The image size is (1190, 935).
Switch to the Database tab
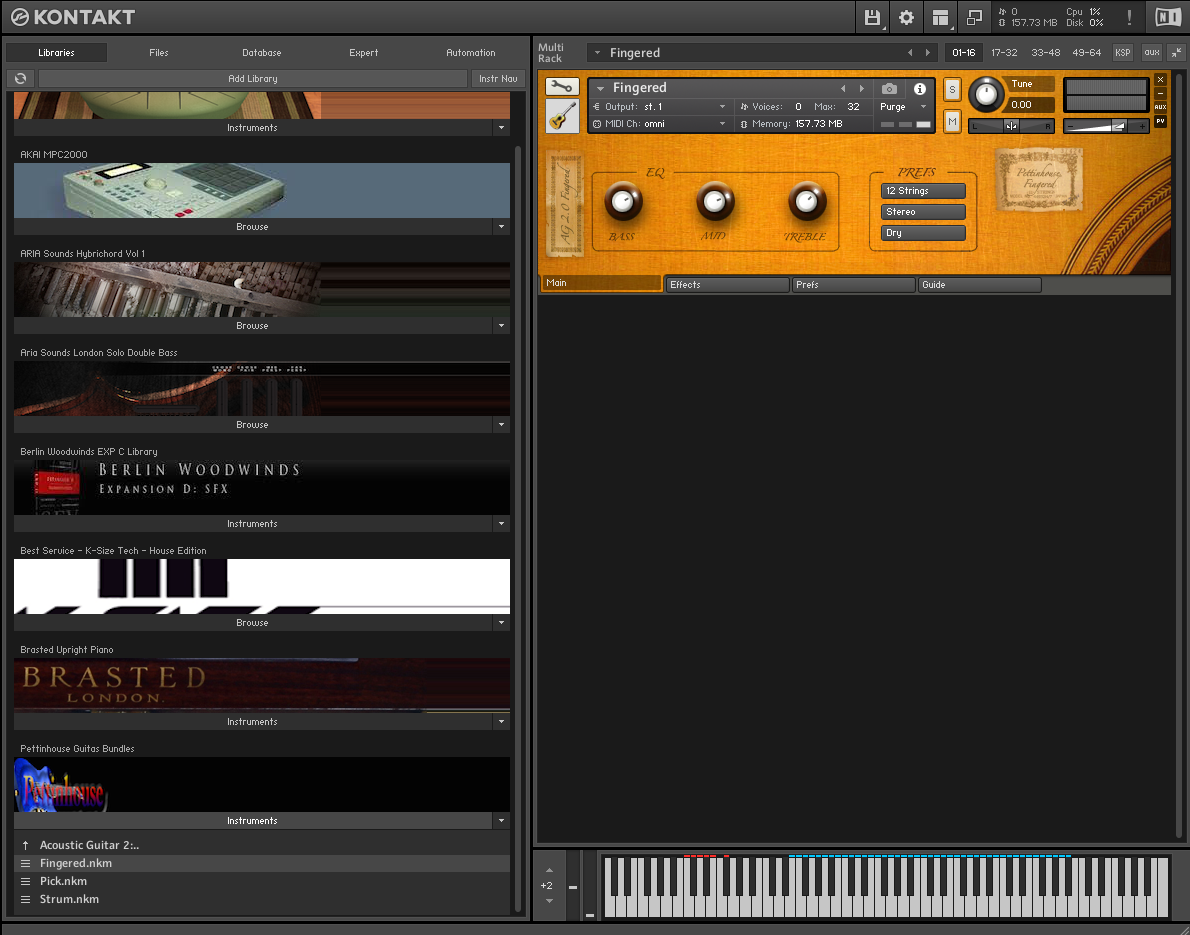[262, 52]
